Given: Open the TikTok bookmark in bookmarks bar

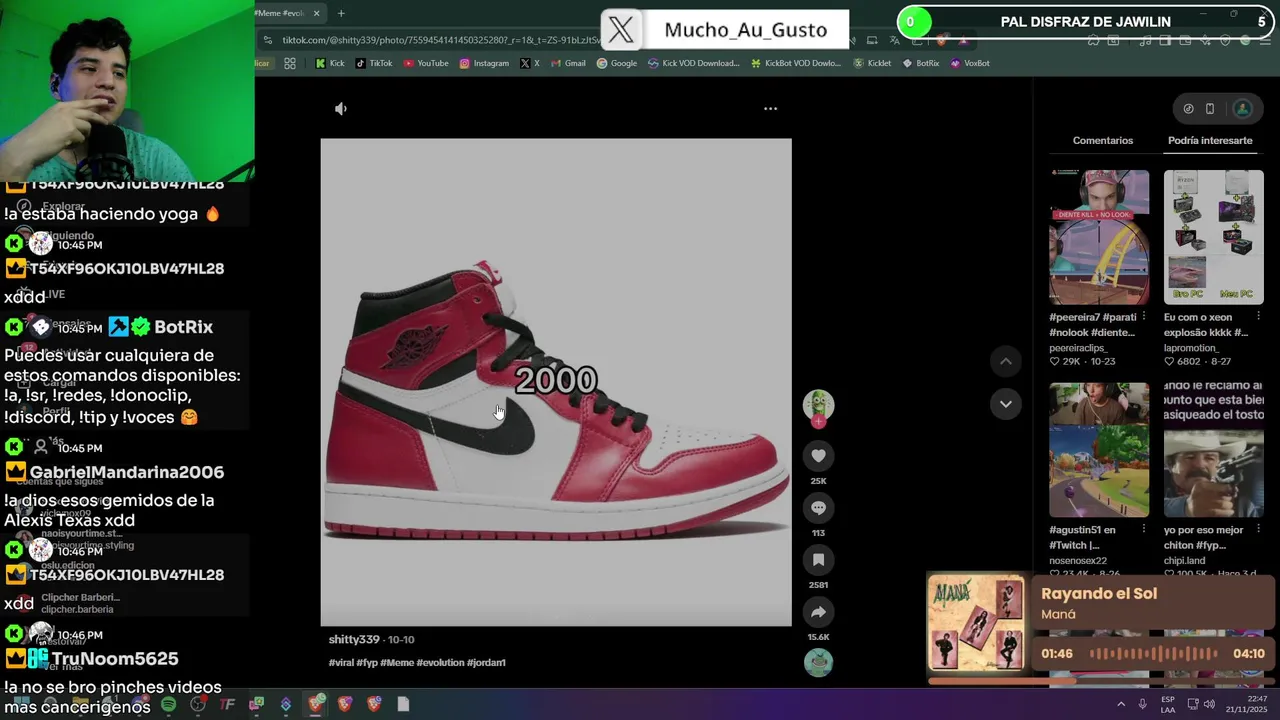Looking at the screenshot, I should [x=374, y=63].
